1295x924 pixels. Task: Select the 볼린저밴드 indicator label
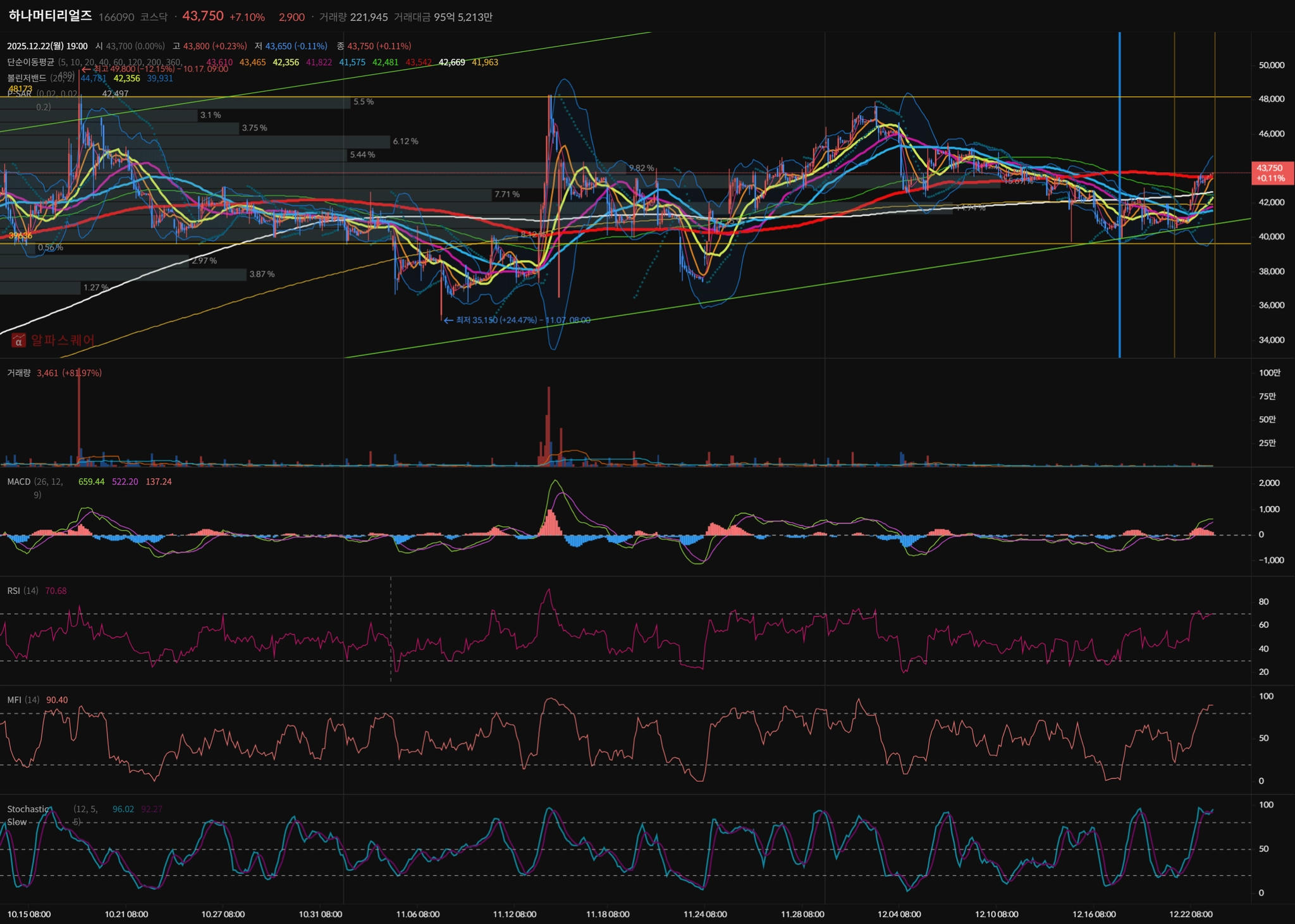click(27, 78)
